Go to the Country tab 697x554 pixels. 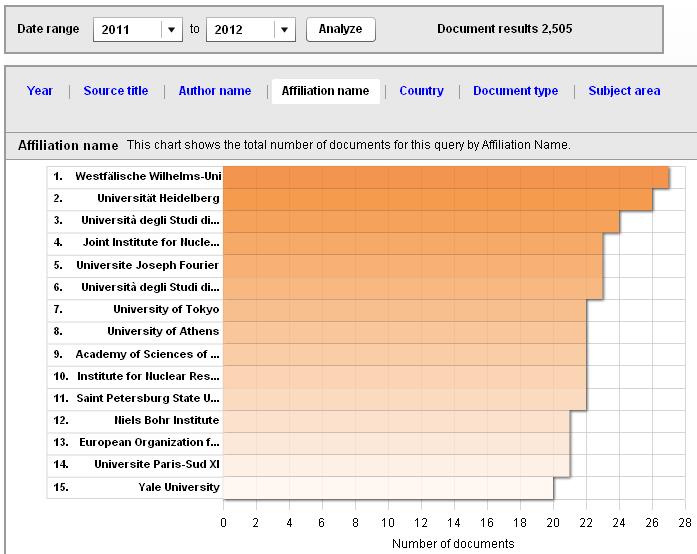421,91
